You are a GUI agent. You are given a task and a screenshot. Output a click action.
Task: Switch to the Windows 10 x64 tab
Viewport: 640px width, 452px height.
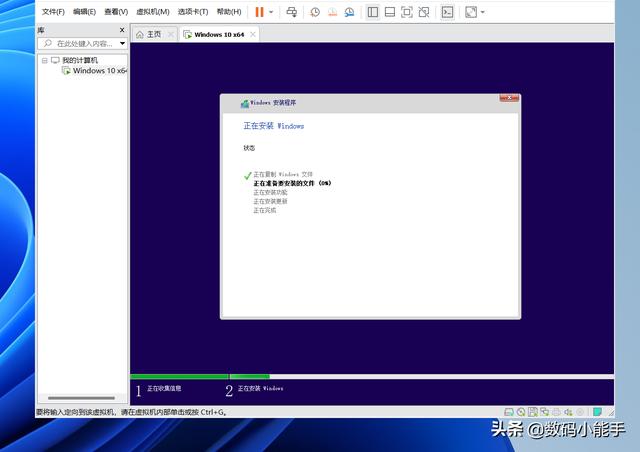[x=219, y=35]
